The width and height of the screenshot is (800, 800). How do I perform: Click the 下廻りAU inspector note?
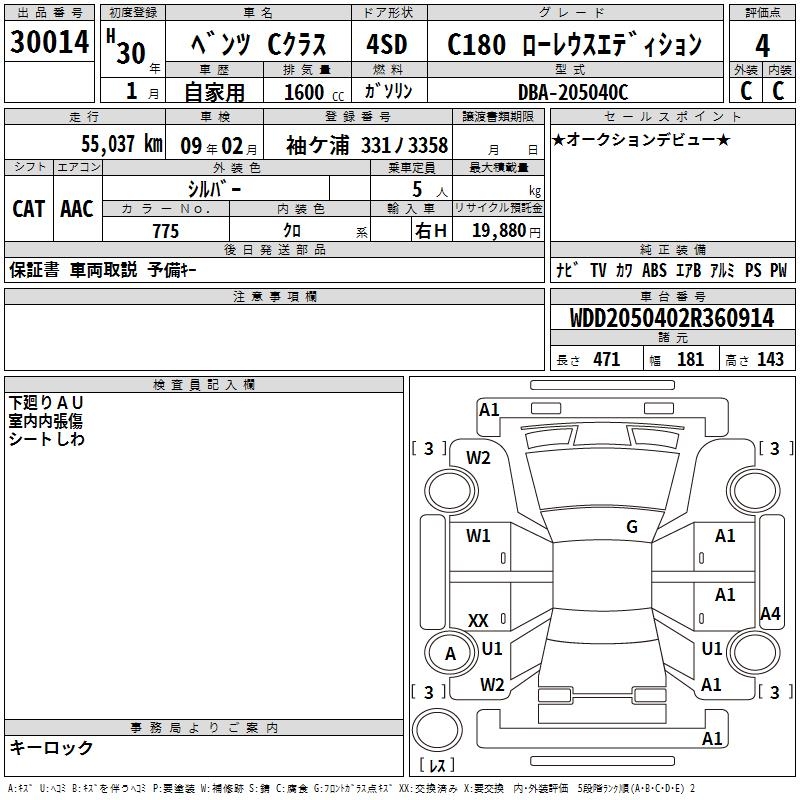point(46,403)
